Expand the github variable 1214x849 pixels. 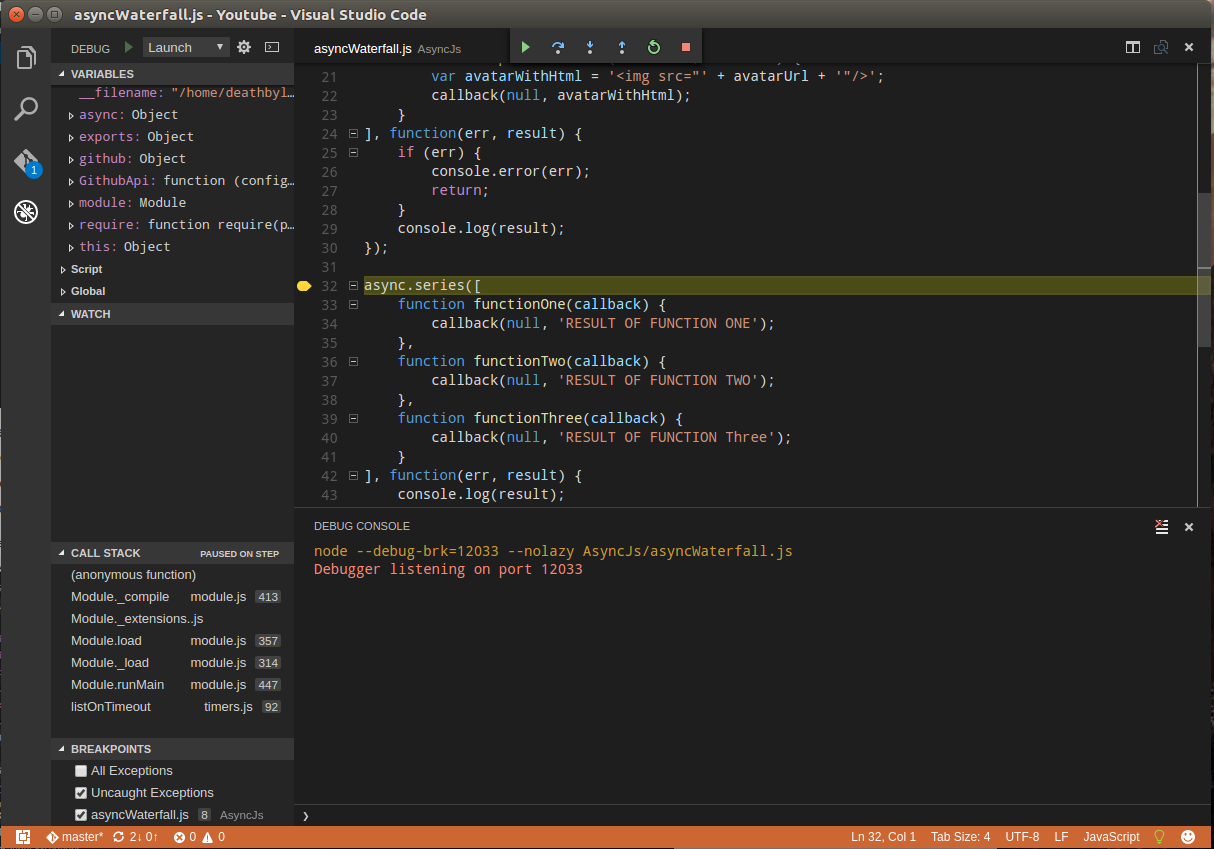[71, 159]
